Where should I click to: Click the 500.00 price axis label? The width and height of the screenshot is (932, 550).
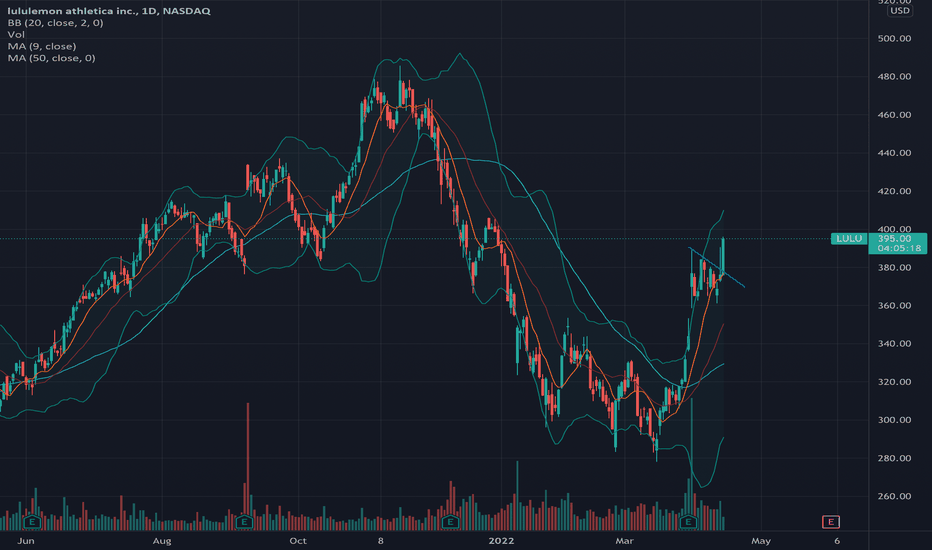pos(894,39)
